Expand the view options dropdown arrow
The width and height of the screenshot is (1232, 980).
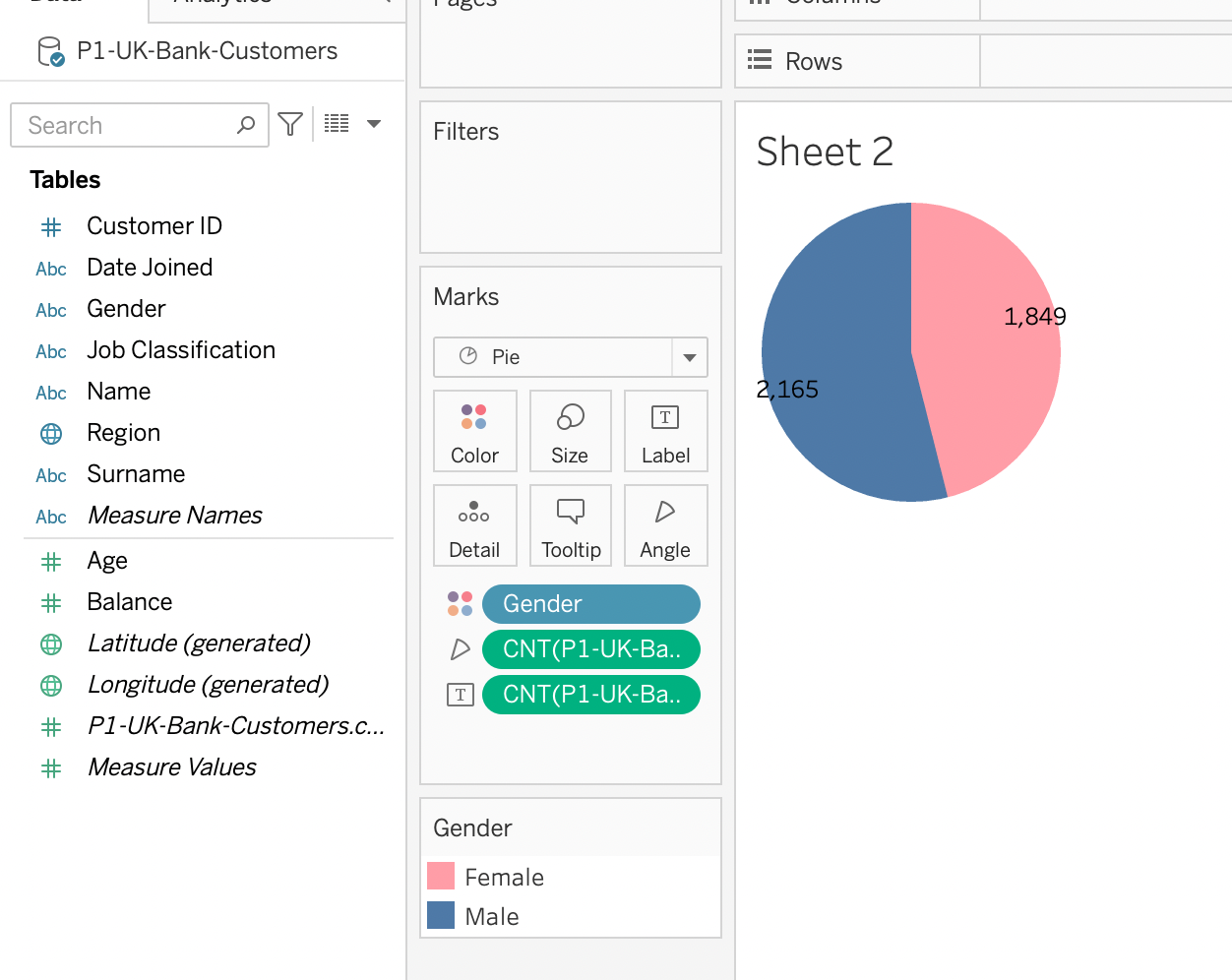[x=374, y=124]
